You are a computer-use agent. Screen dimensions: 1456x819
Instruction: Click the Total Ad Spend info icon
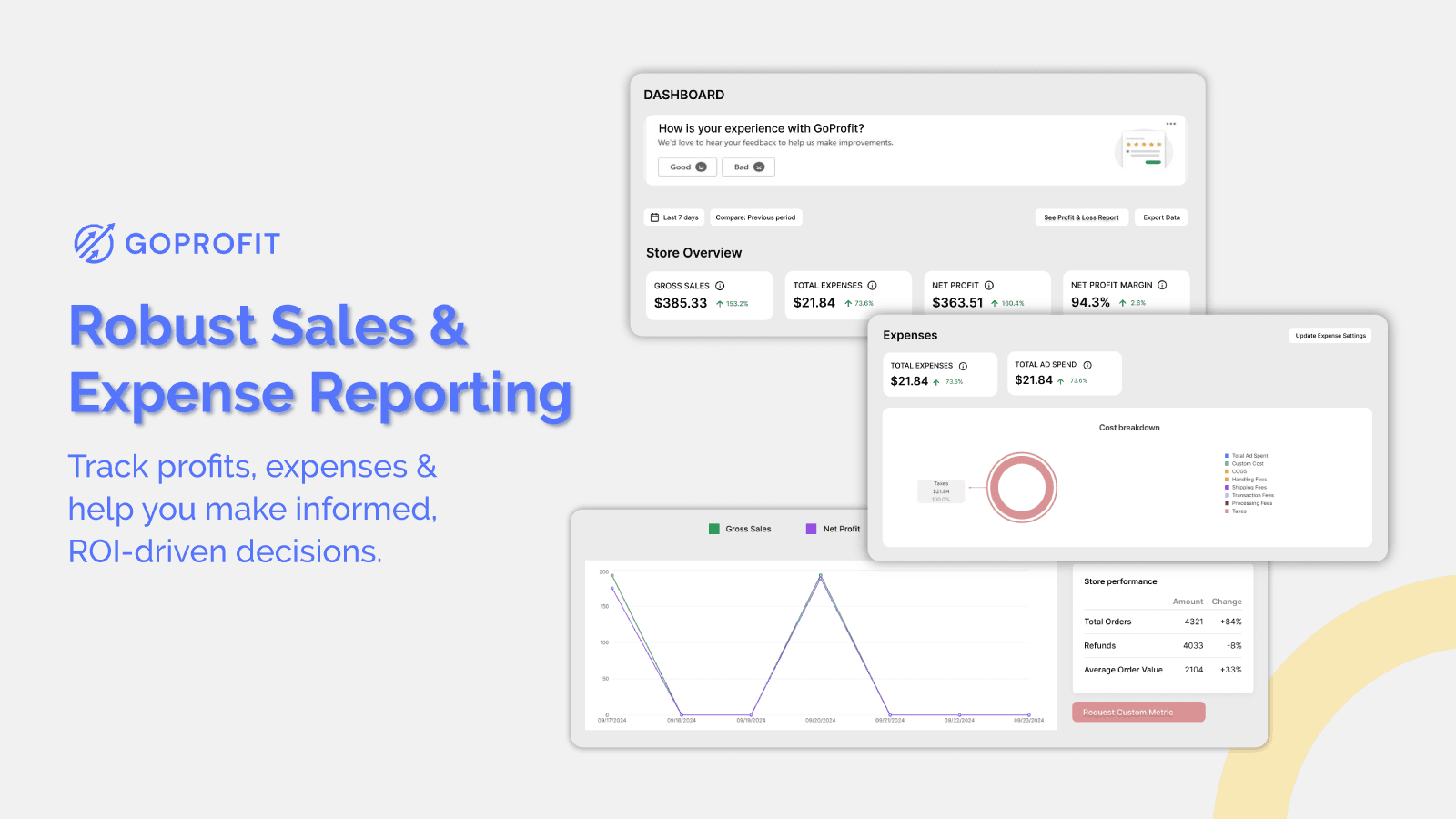click(x=1087, y=365)
